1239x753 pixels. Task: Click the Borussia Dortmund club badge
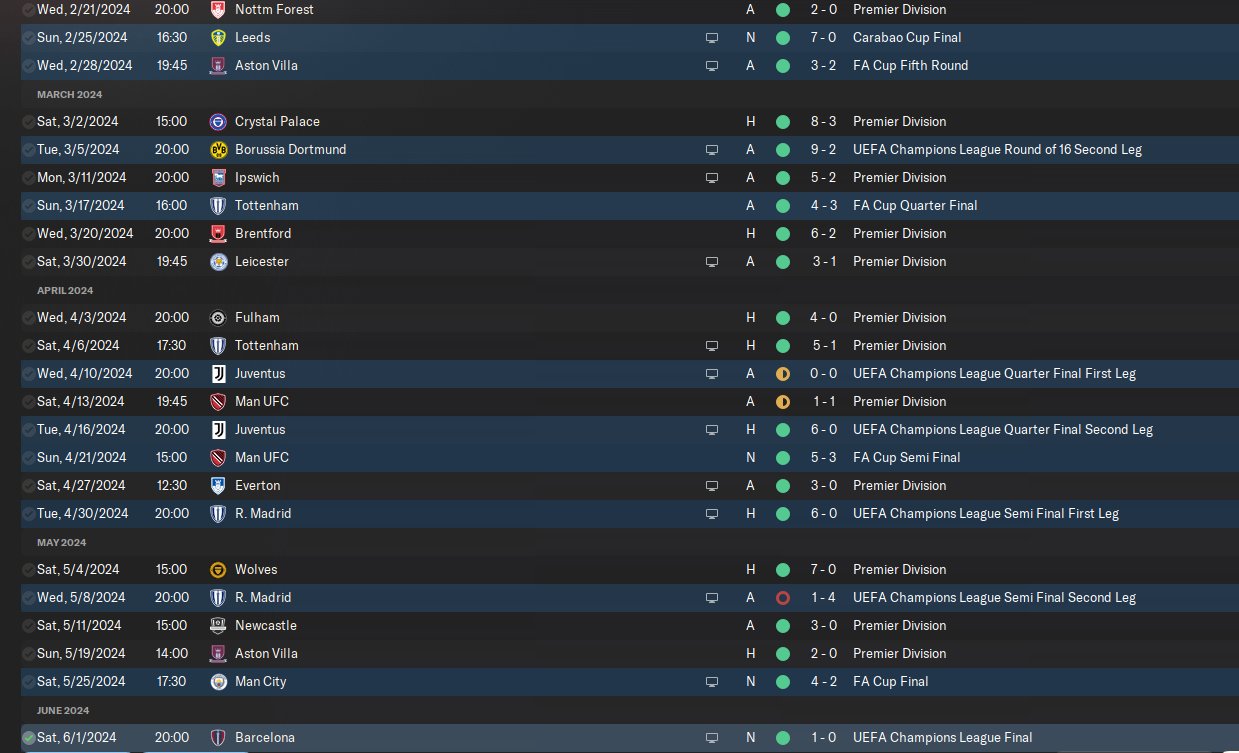click(x=218, y=149)
